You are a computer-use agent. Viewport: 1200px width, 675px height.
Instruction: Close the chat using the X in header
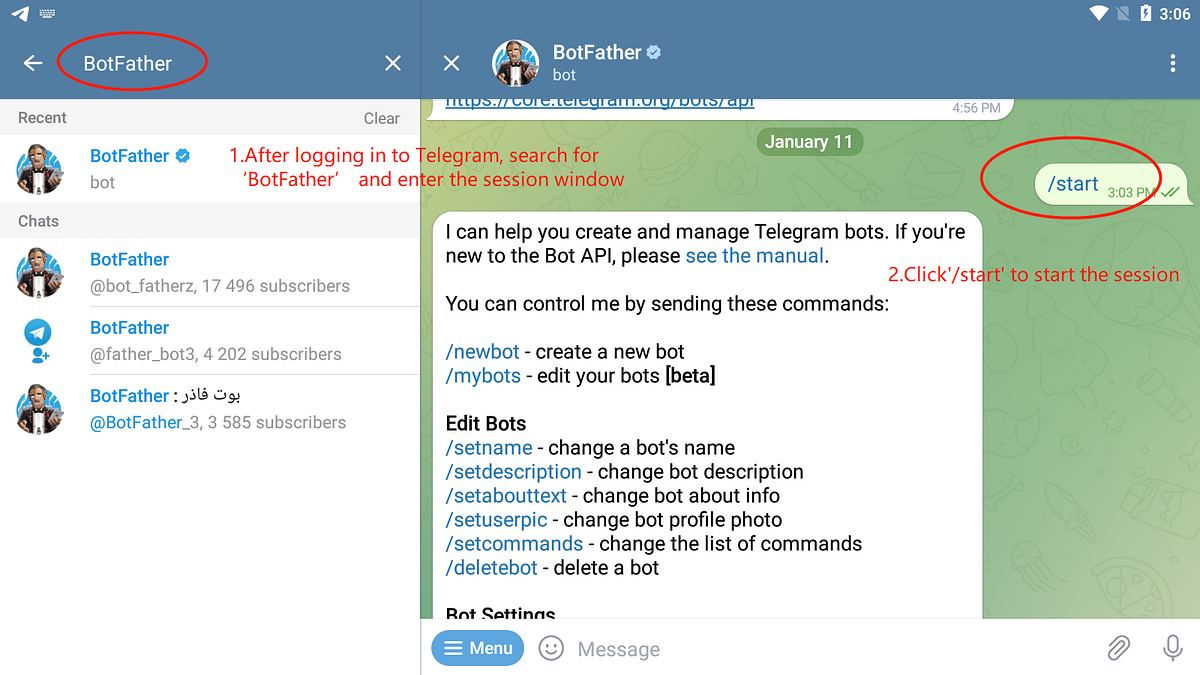450,62
